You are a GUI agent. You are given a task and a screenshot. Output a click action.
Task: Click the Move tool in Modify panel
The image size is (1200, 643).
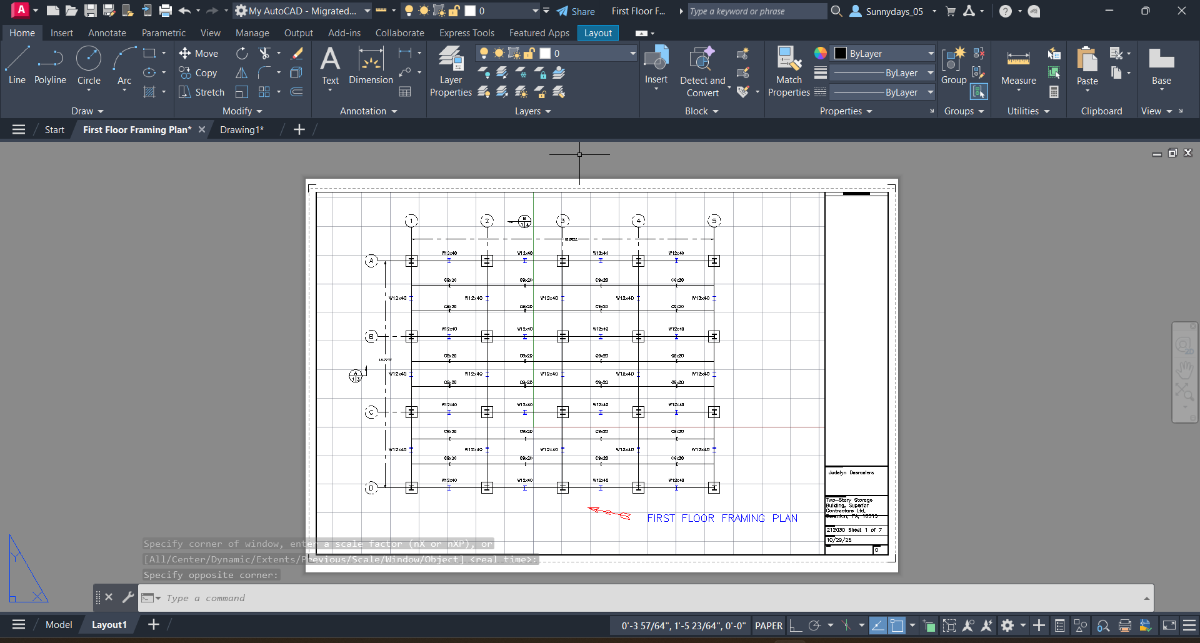pos(198,53)
